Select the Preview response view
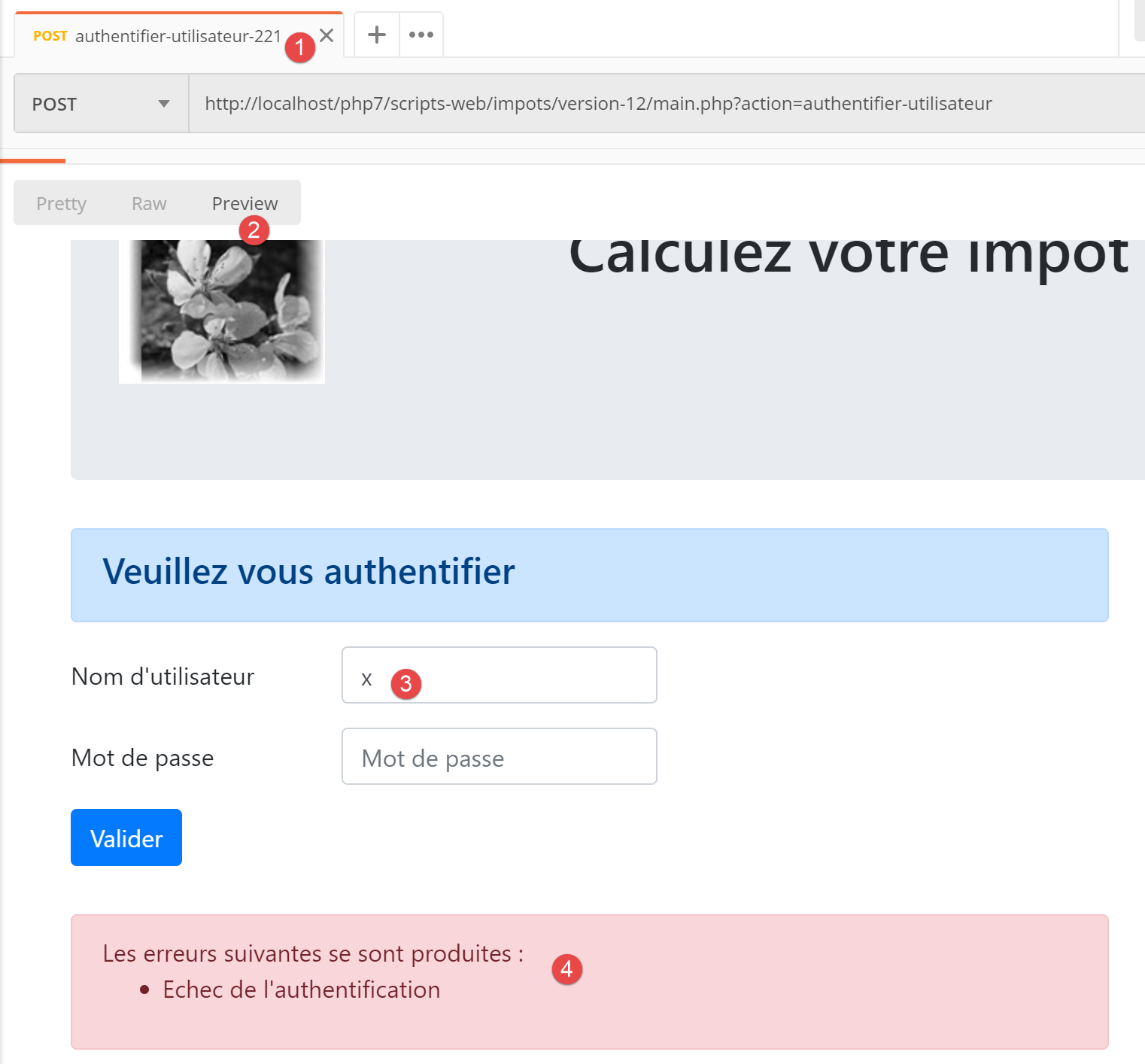This screenshot has height=1064, width=1145. pyautogui.click(x=244, y=203)
